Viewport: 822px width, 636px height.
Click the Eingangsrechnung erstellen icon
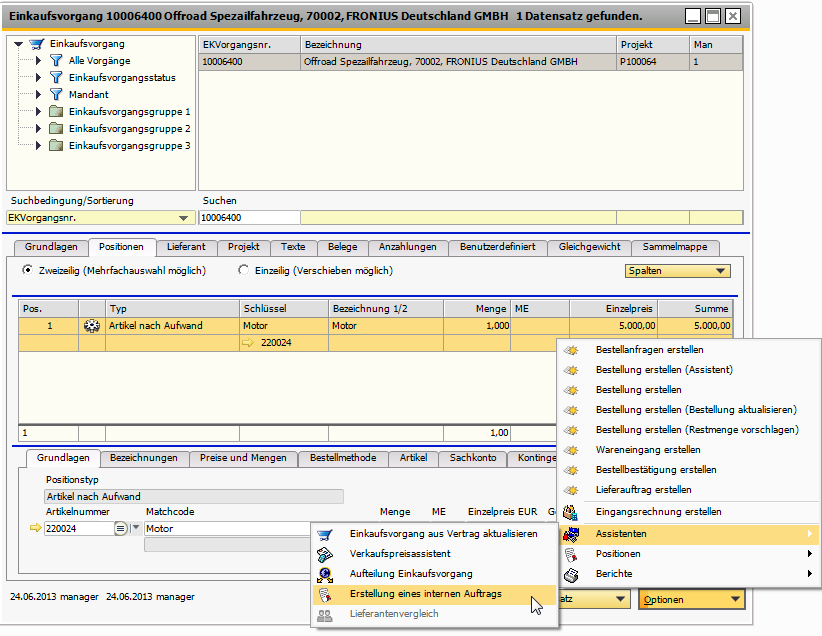pyautogui.click(x=571, y=512)
